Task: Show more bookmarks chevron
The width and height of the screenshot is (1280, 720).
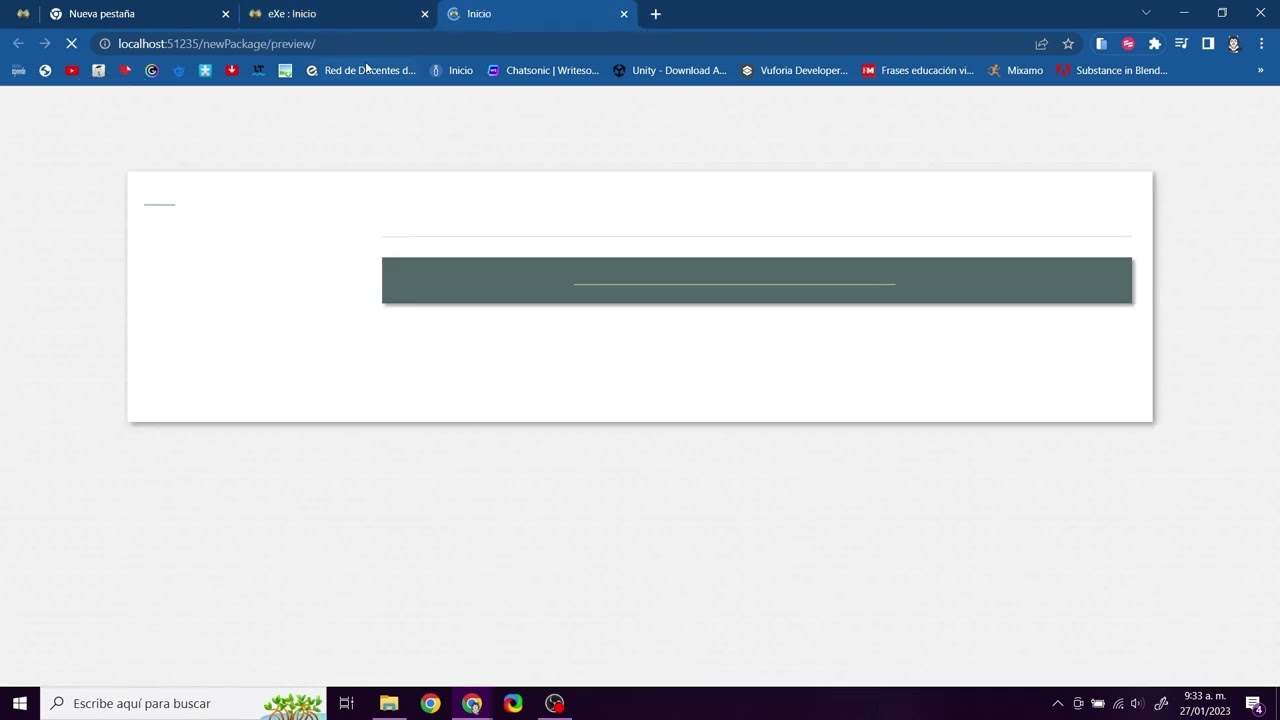Action: coord(1260,71)
